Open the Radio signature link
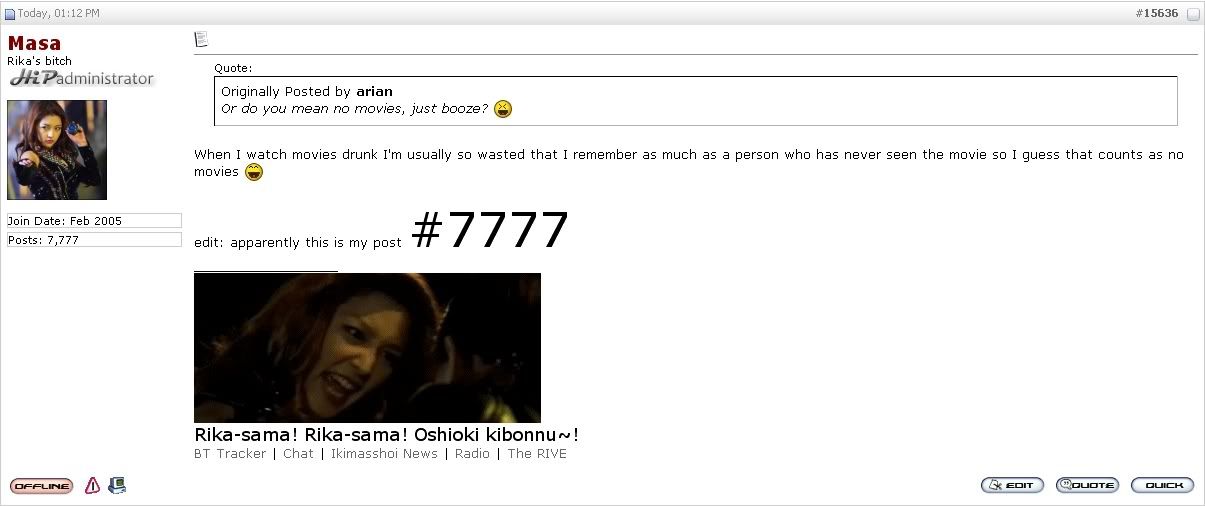This screenshot has height=506, width=1205. tap(472, 454)
